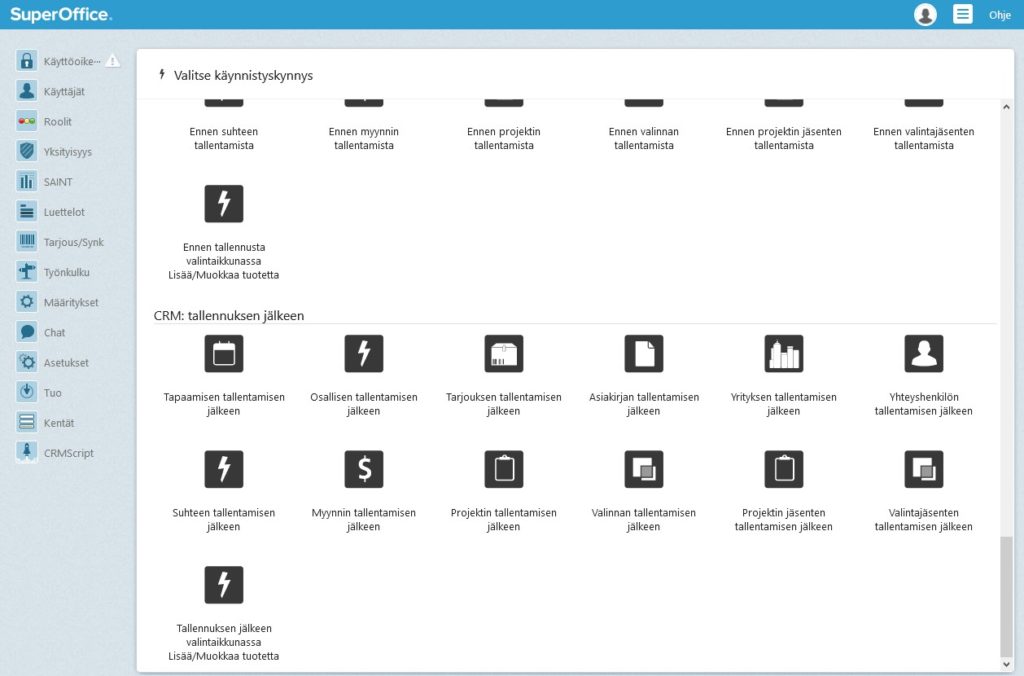
Task: Open the CRMScript sidebar section
Action: pos(68,453)
